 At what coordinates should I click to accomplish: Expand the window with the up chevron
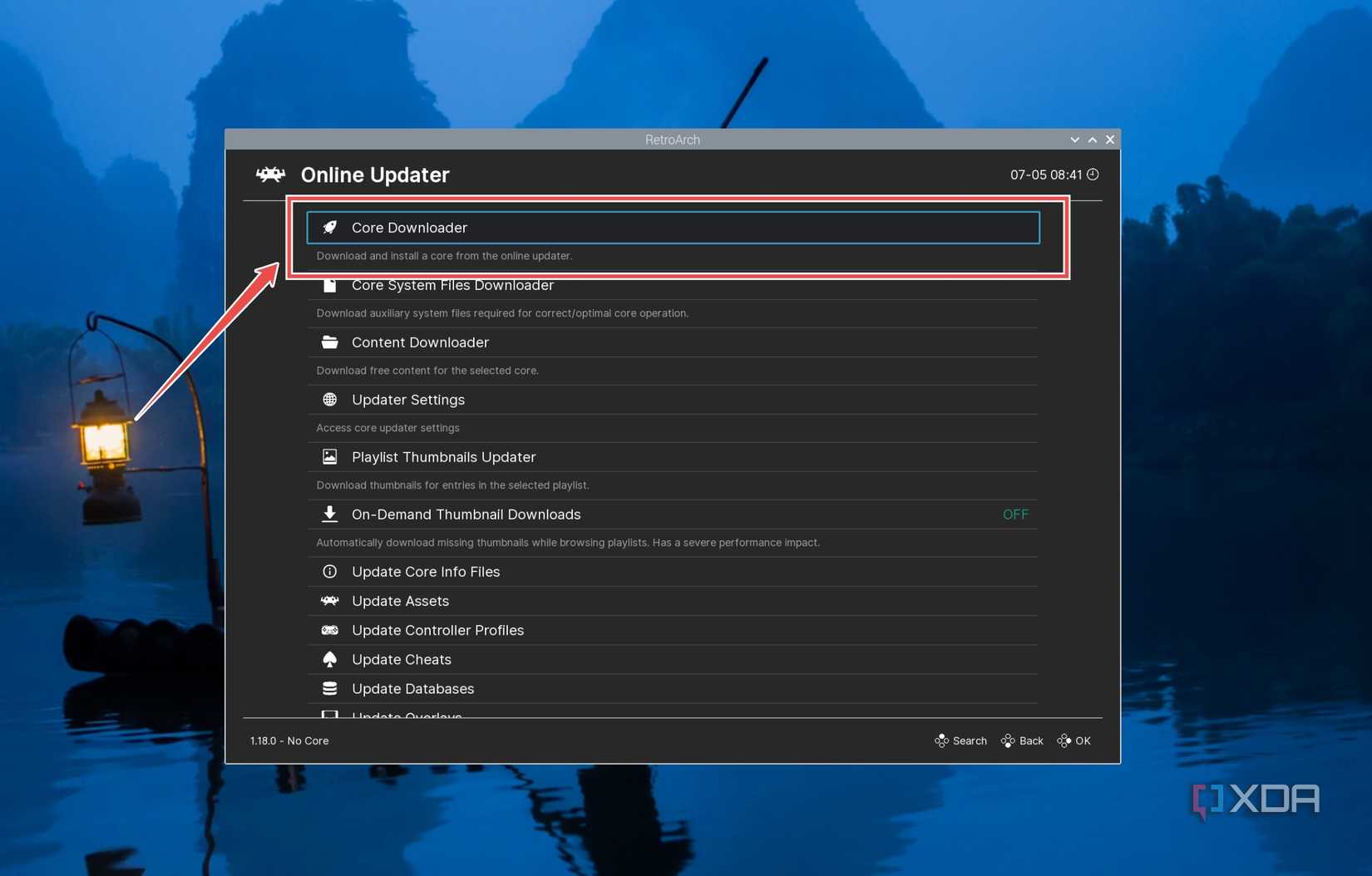pos(1093,140)
